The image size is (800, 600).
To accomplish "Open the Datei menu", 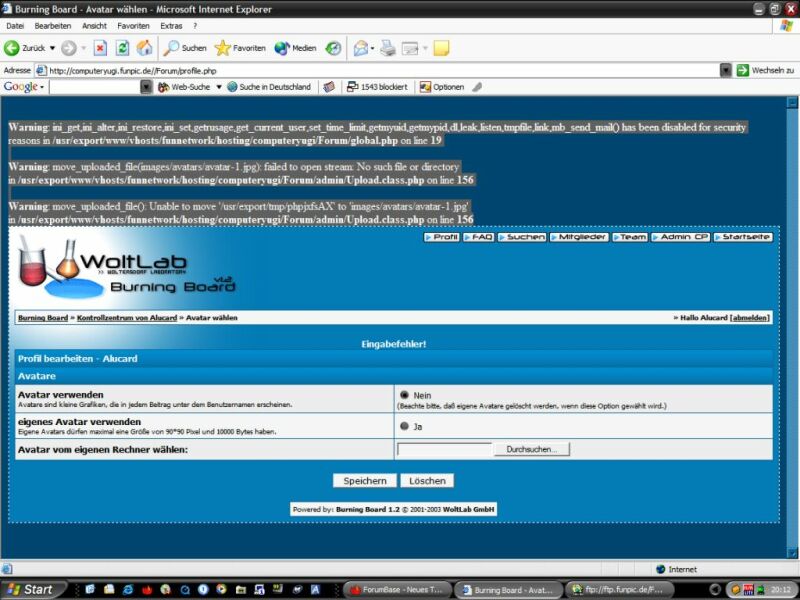I will [x=15, y=26].
